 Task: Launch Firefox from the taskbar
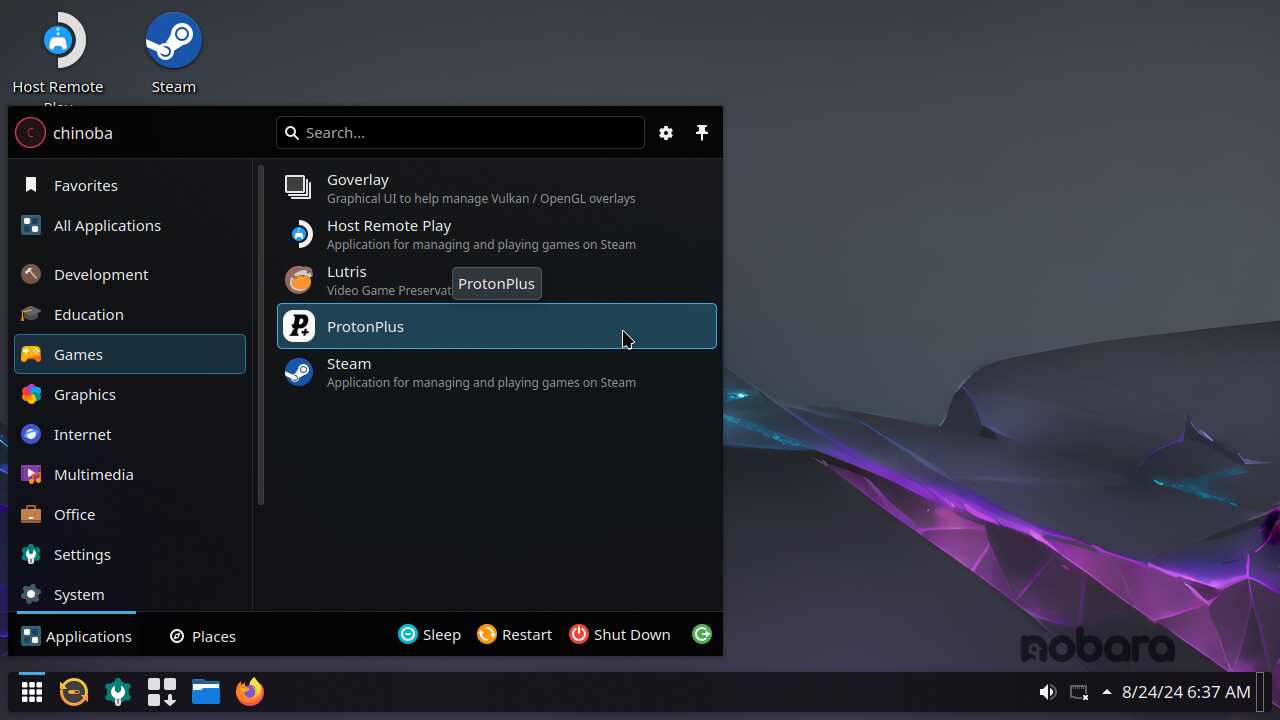coord(250,691)
